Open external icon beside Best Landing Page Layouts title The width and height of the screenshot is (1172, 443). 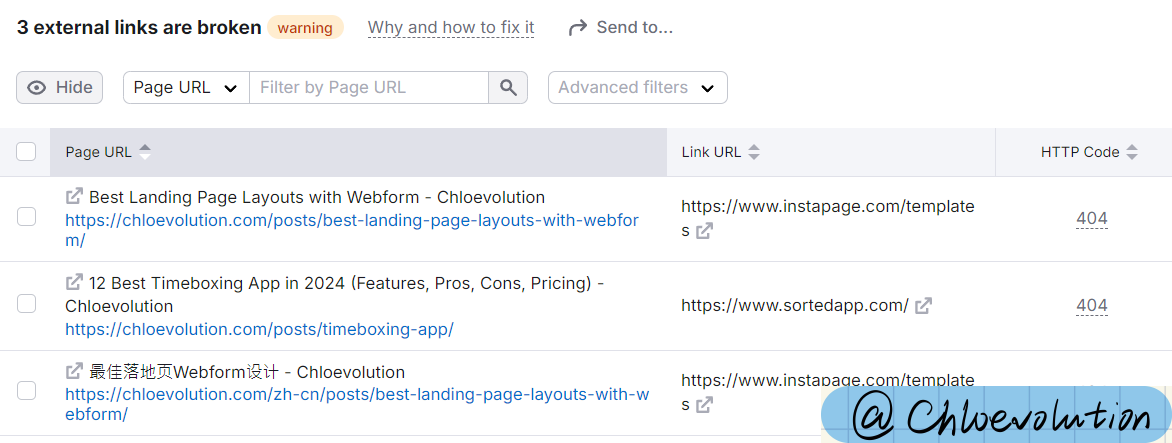point(74,196)
